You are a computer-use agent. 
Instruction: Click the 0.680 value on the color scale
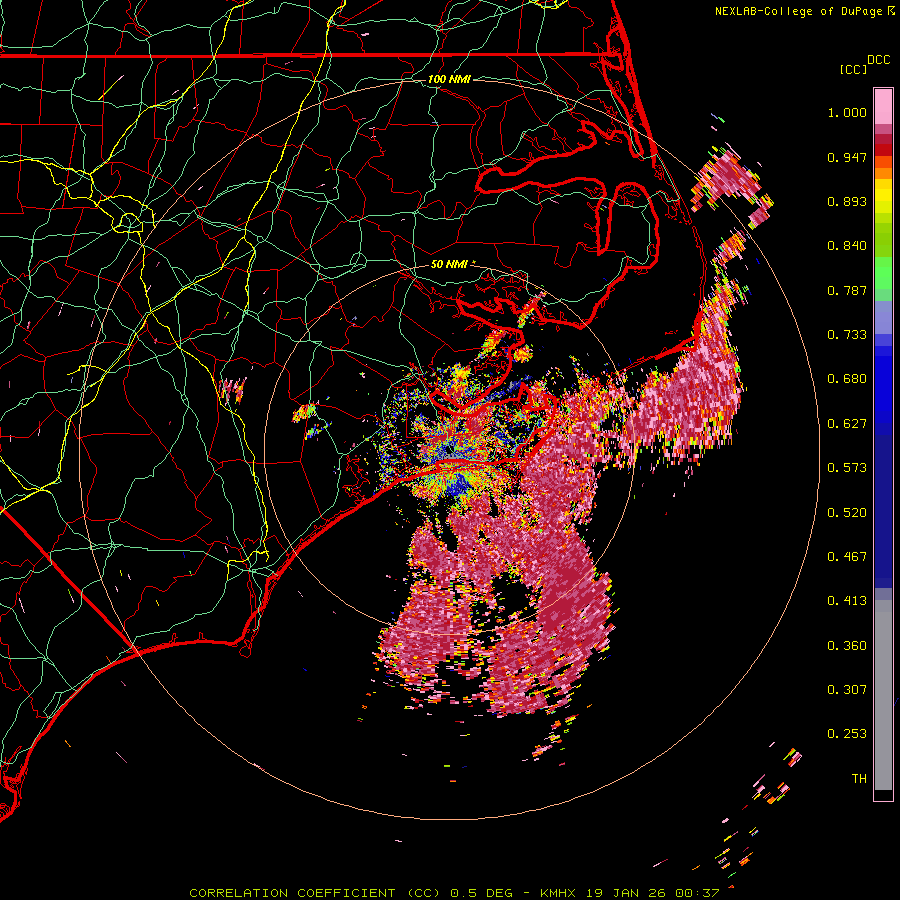point(847,379)
